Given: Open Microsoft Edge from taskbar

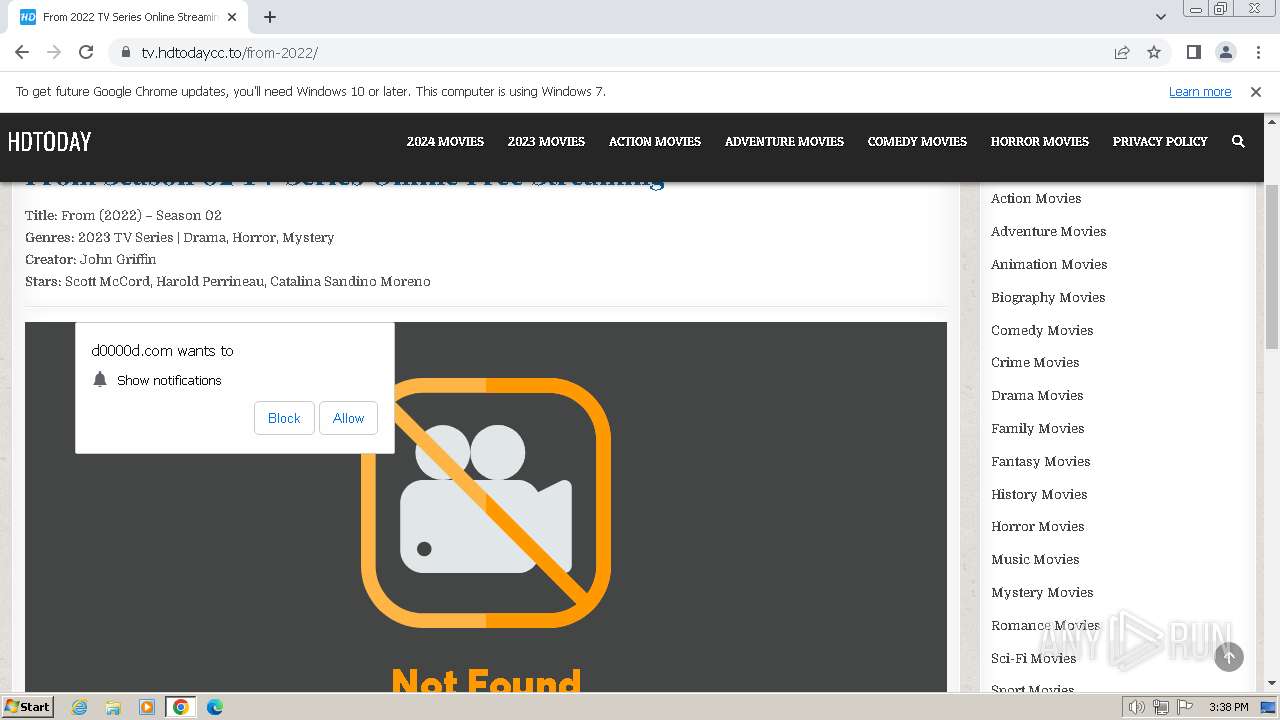Looking at the screenshot, I should pyautogui.click(x=215, y=707).
